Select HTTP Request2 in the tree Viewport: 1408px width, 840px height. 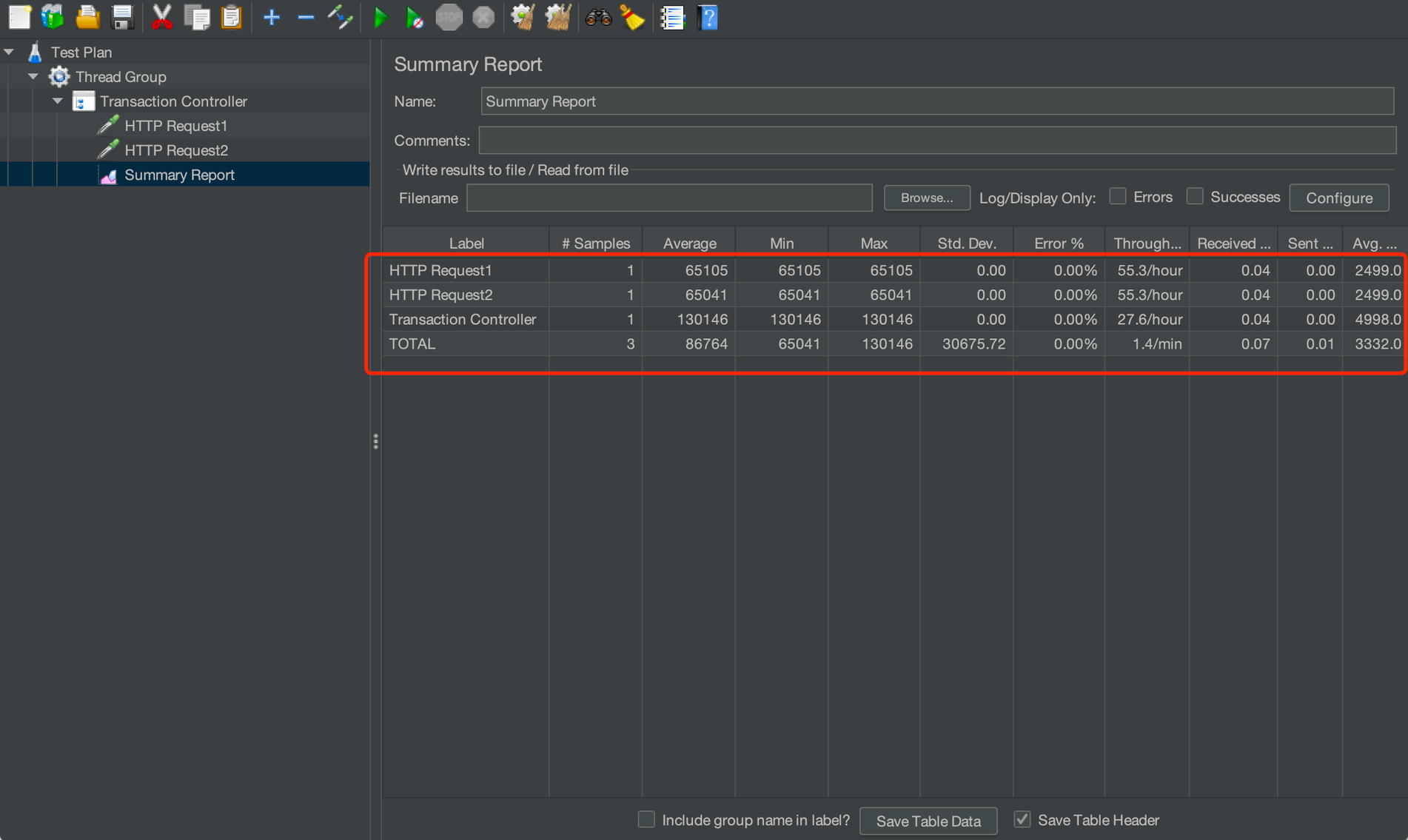click(x=175, y=150)
